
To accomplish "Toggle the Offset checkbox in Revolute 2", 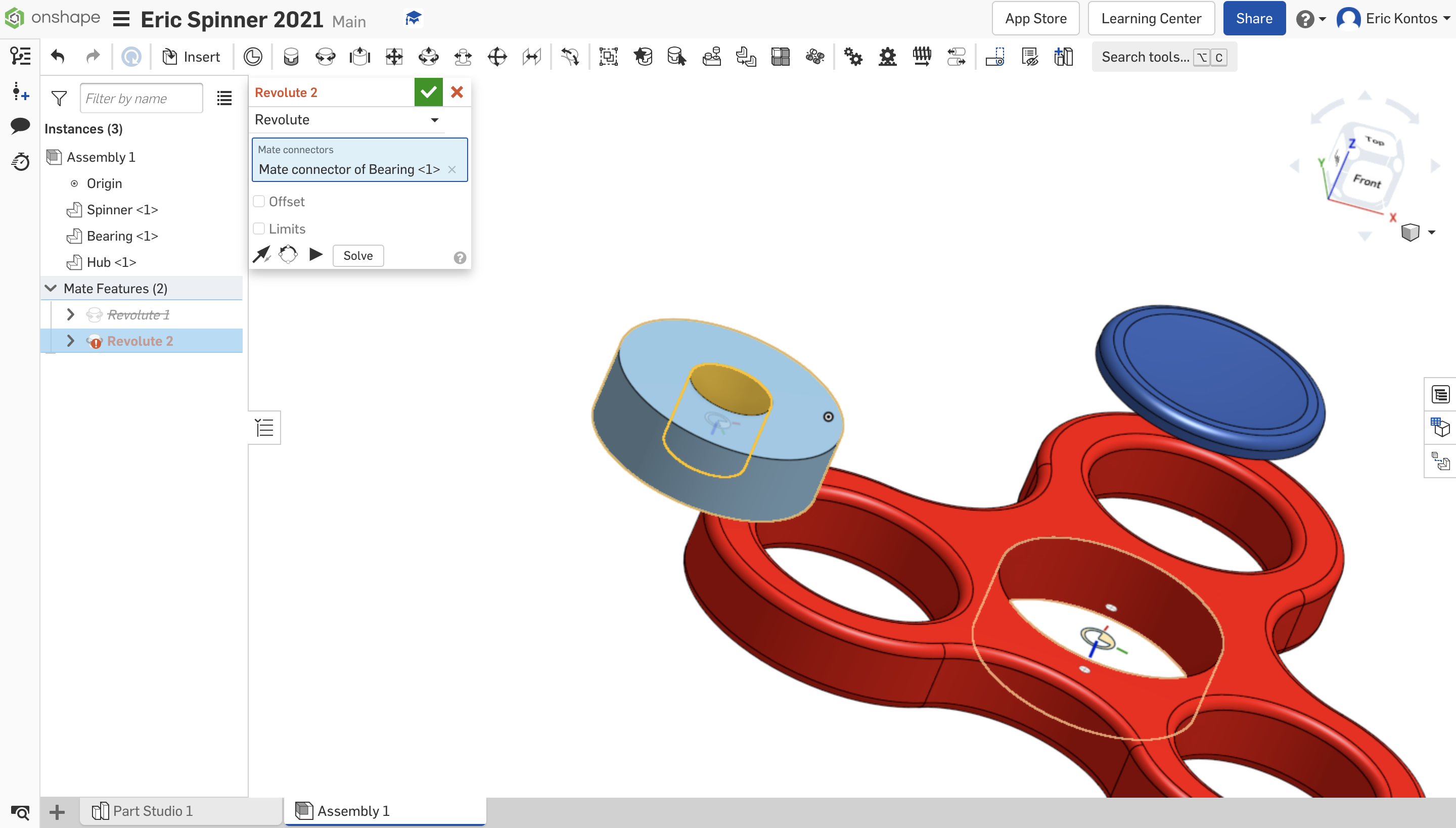I will pyautogui.click(x=259, y=201).
